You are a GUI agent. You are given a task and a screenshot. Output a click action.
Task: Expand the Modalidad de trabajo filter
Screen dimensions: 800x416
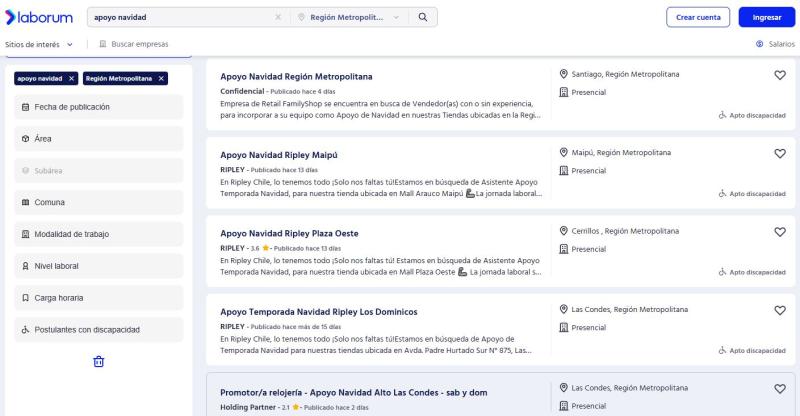pos(98,234)
